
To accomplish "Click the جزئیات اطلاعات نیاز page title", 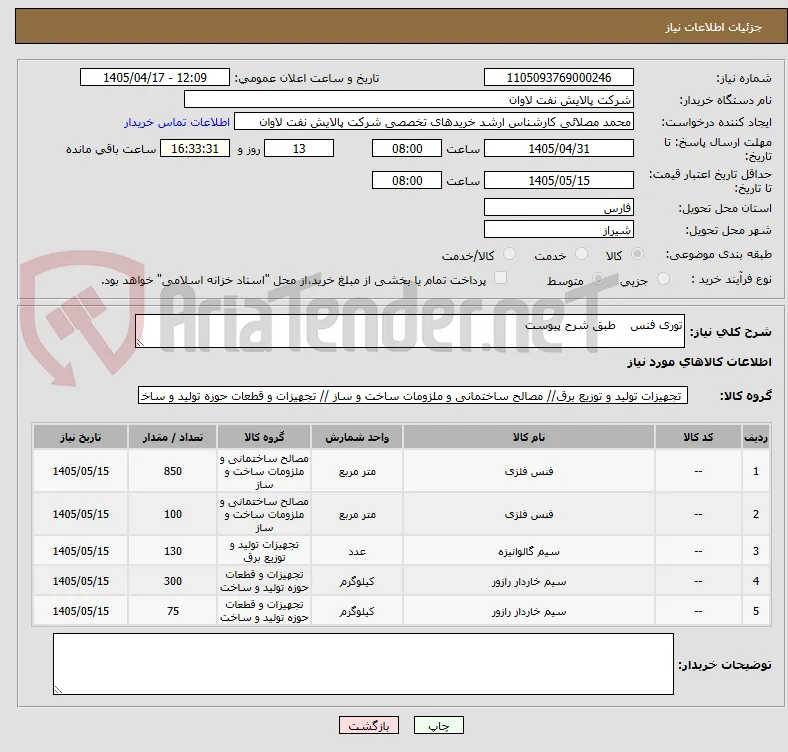I will point(714,27).
